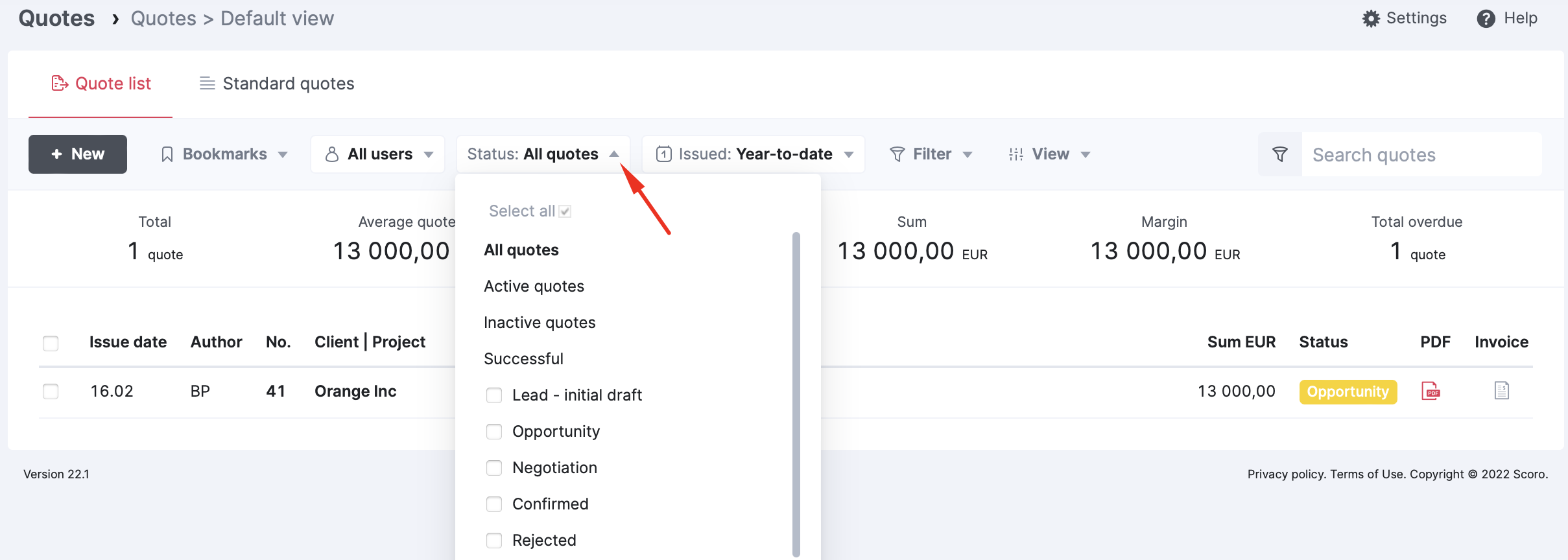The image size is (1568, 560).
Task: Check the Confirmed status checkbox
Action: pyautogui.click(x=494, y=504)
